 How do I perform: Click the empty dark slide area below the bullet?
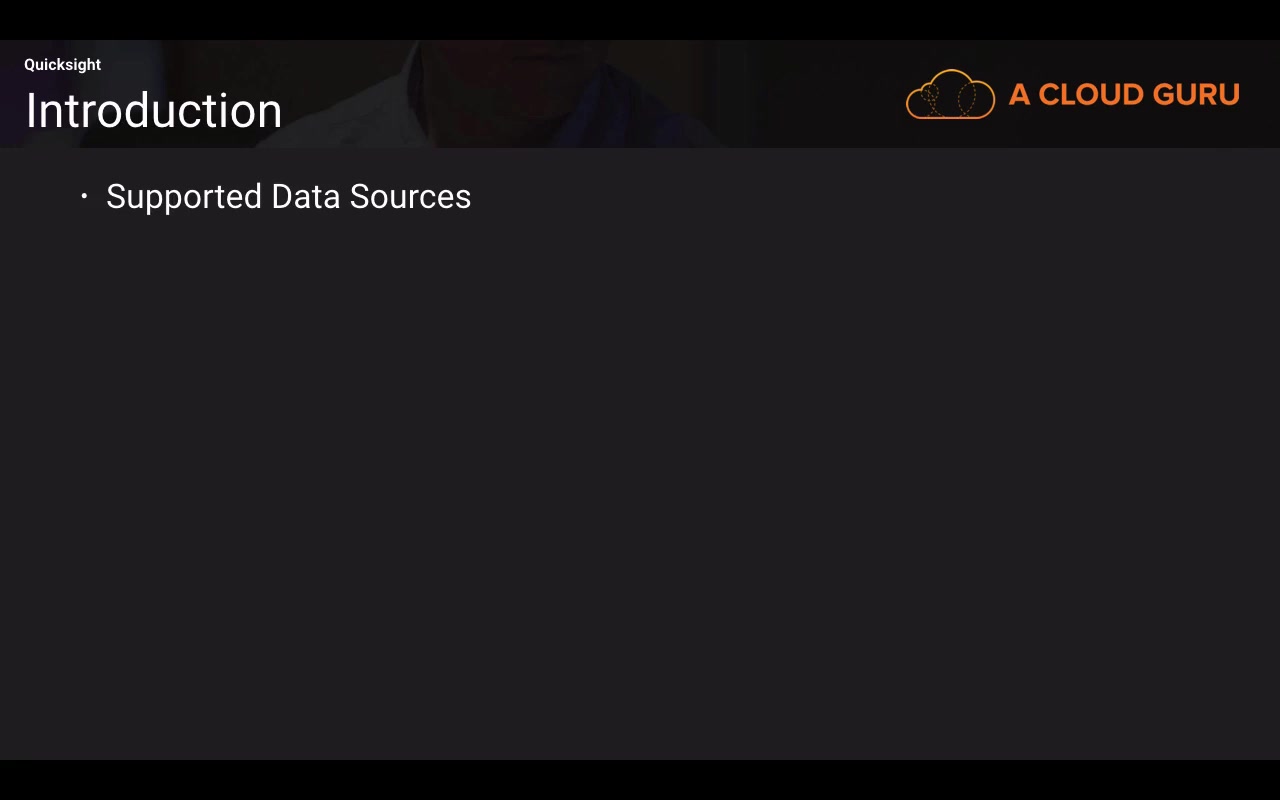point(640,480)
